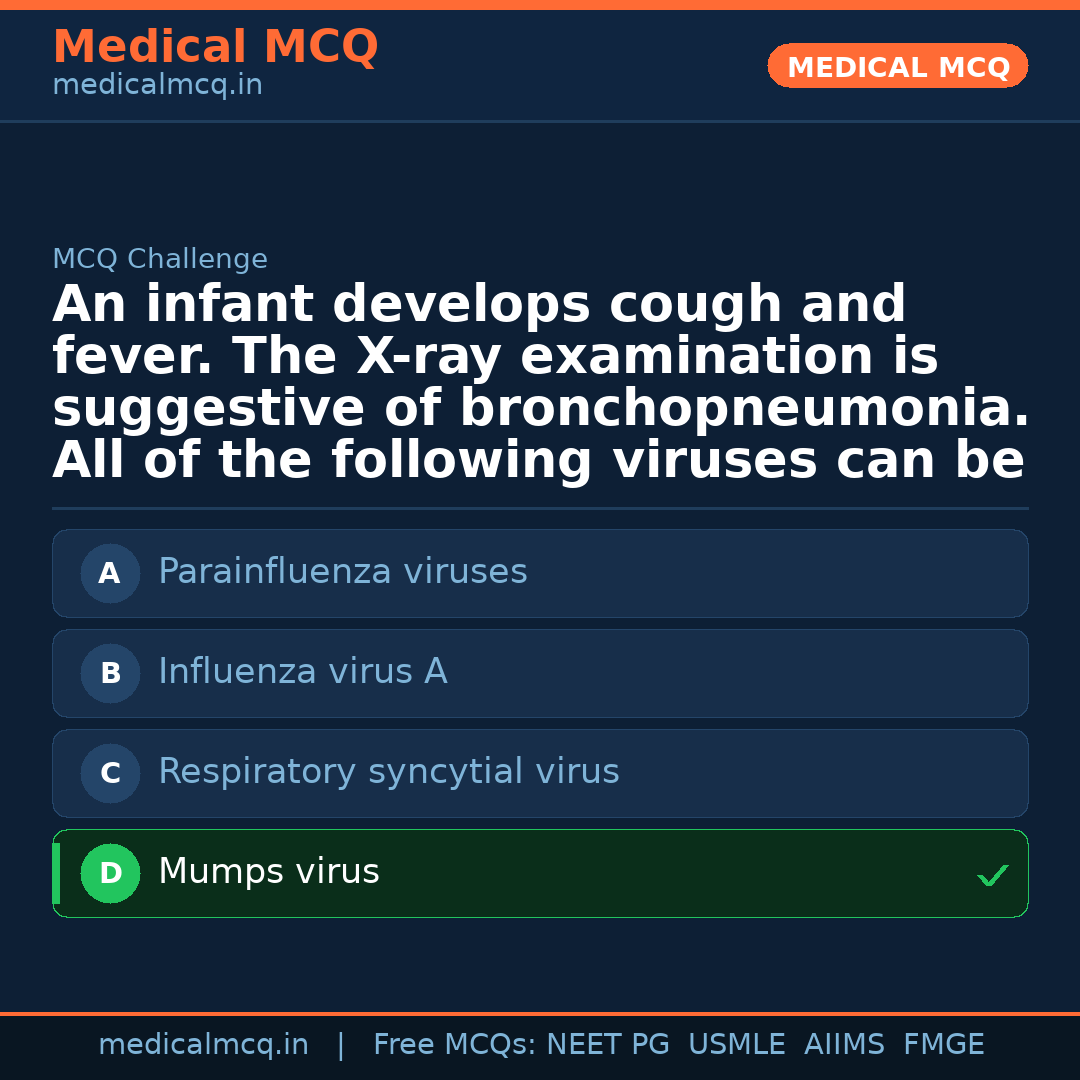Open medicalmcq.in link under the header title

tap(157, 86)
